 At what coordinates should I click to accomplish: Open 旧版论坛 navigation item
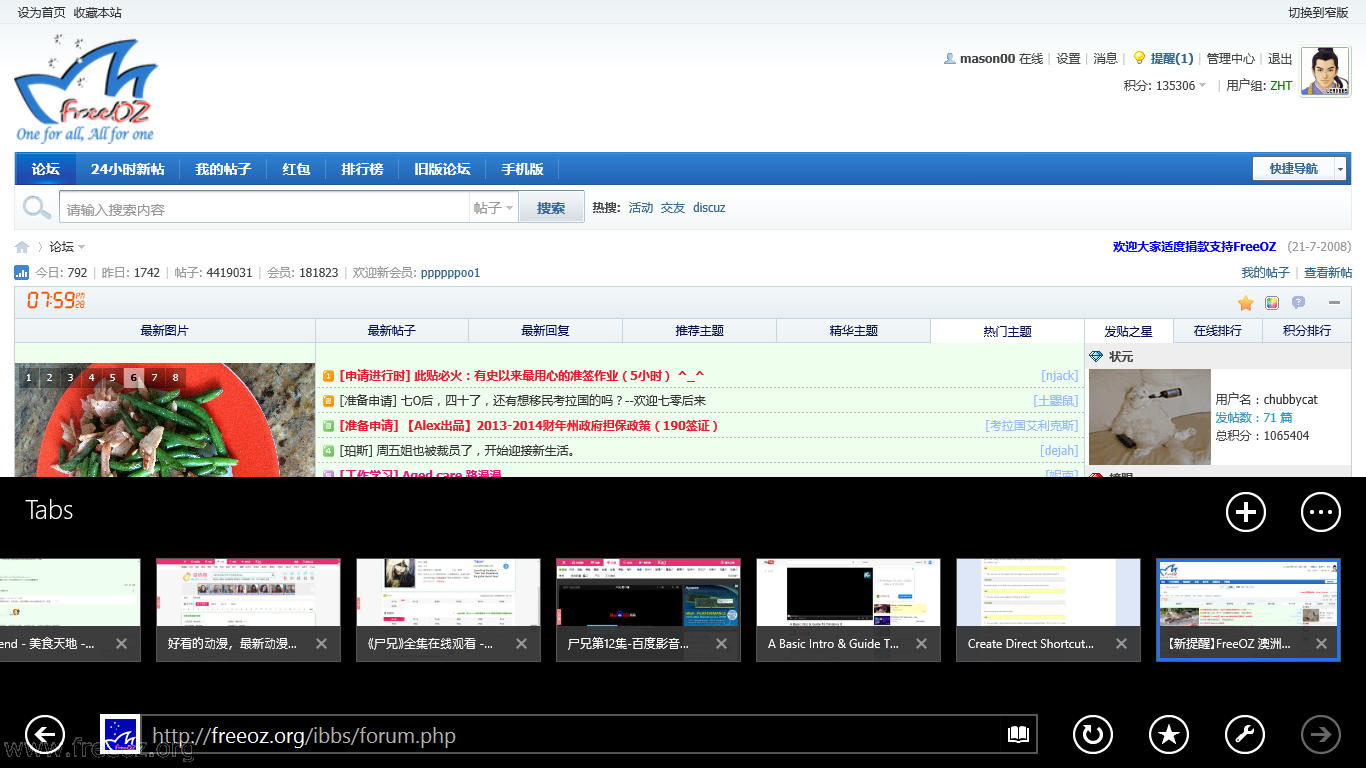pyautogui.click(x=442, y=169)
